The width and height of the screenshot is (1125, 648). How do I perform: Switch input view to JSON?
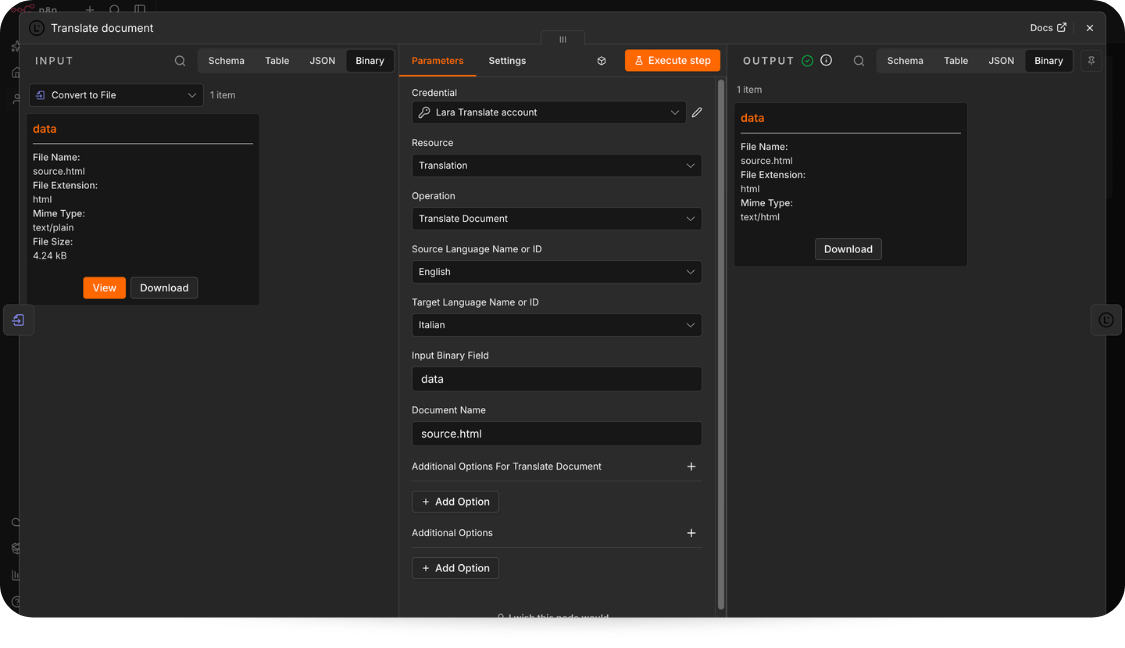[322, 61]
